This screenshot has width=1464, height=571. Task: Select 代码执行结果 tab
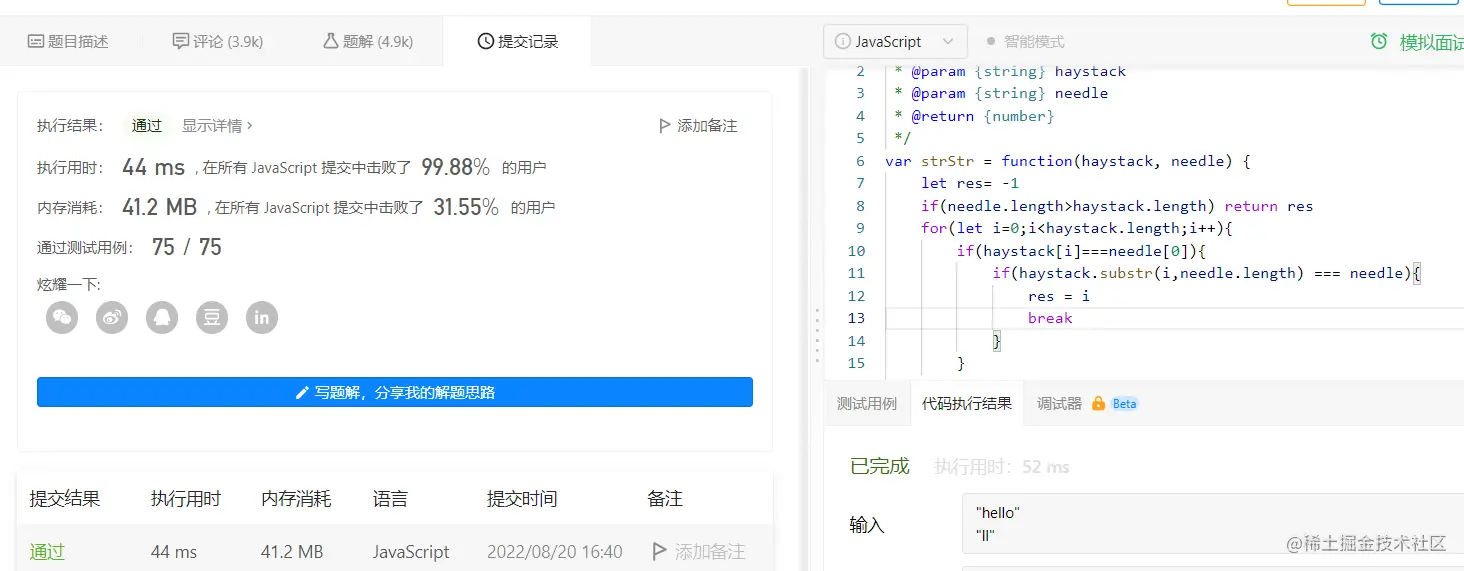[967, 404]
